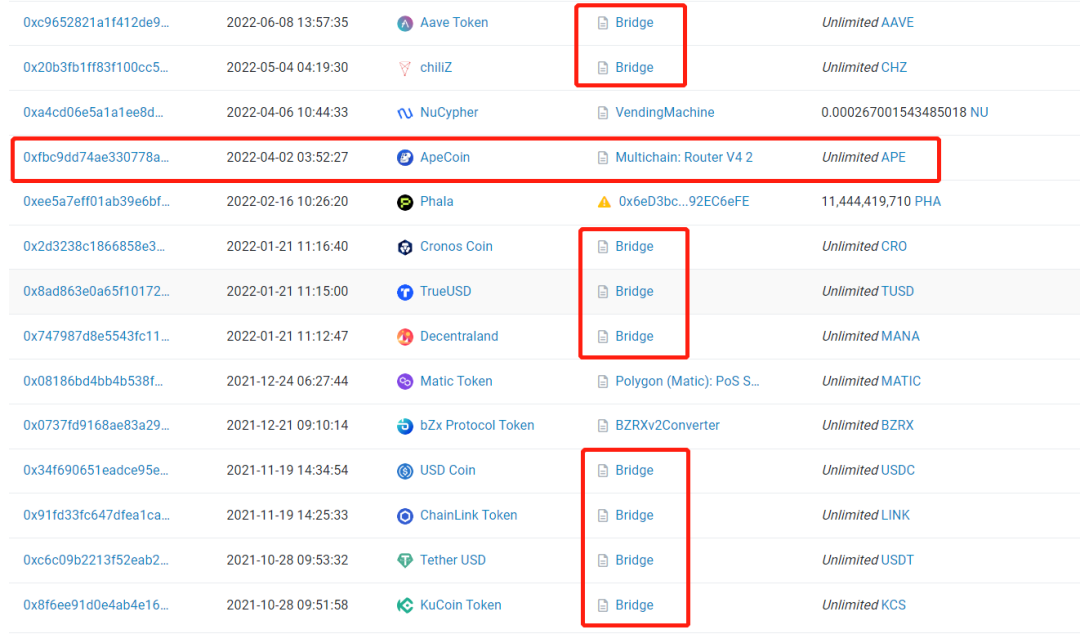Select timestamp 2022-06-08 13:57:35
The width and height of the screenshot is (1080, 643).
click(x=287, y=22)
